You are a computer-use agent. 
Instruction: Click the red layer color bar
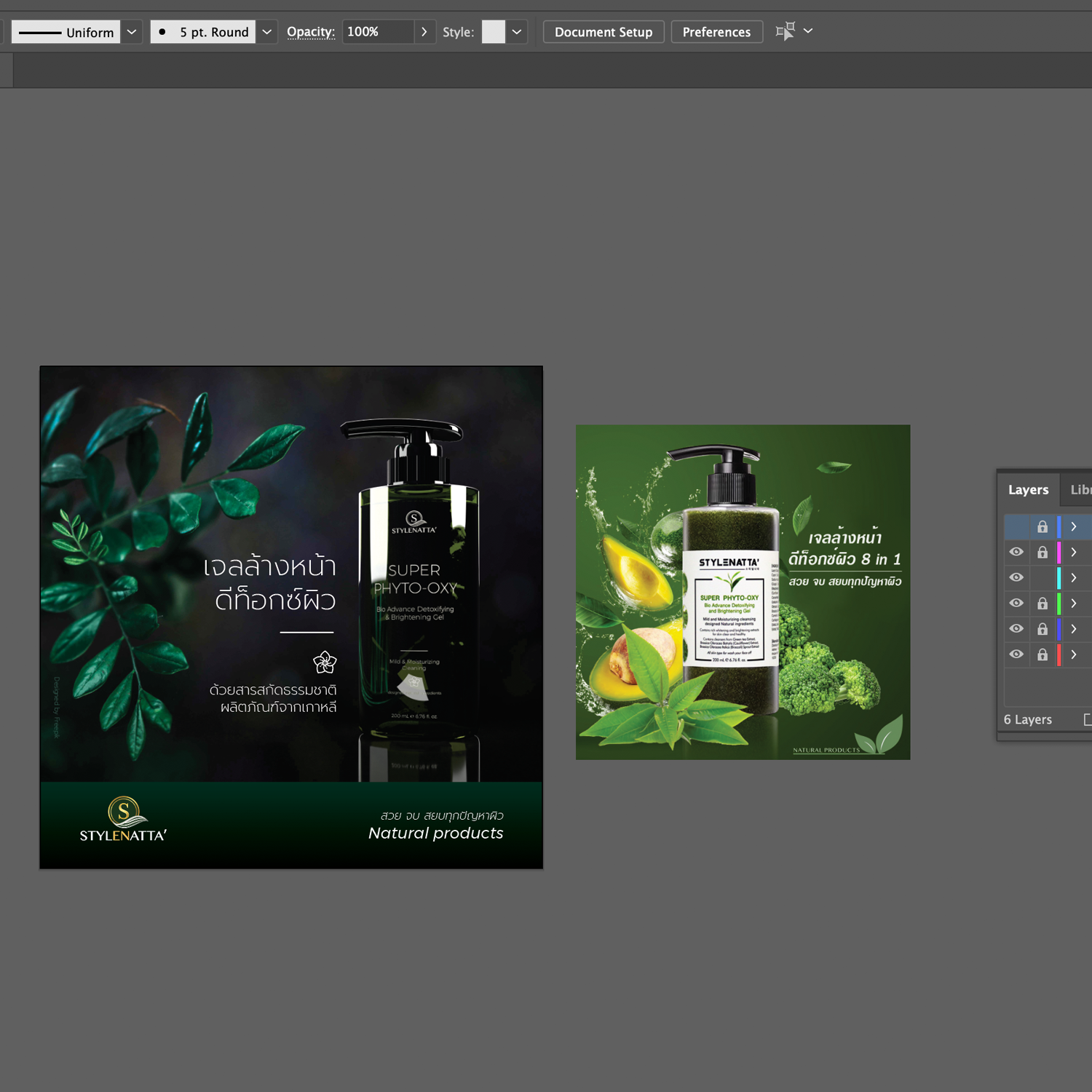(1059, 654)
